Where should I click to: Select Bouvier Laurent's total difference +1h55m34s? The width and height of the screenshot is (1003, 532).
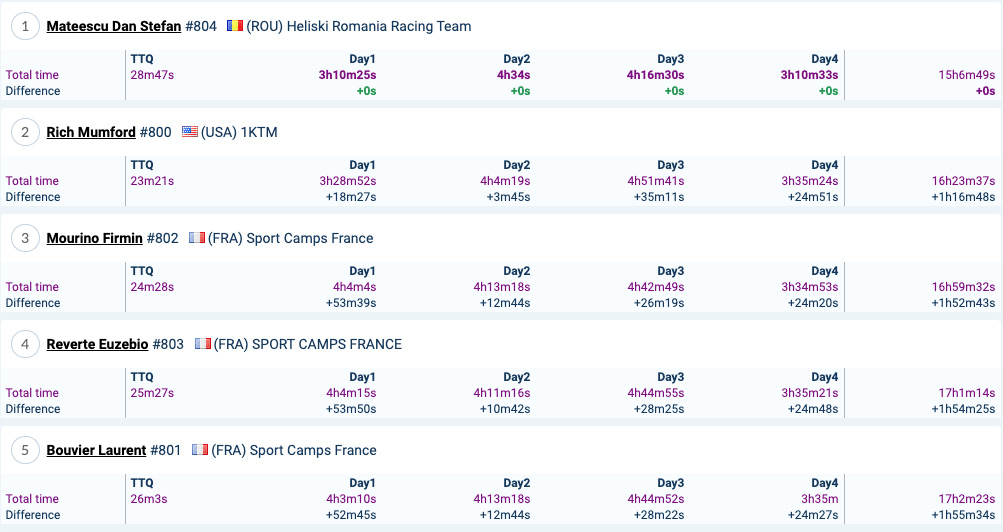[x=963, y=515]
